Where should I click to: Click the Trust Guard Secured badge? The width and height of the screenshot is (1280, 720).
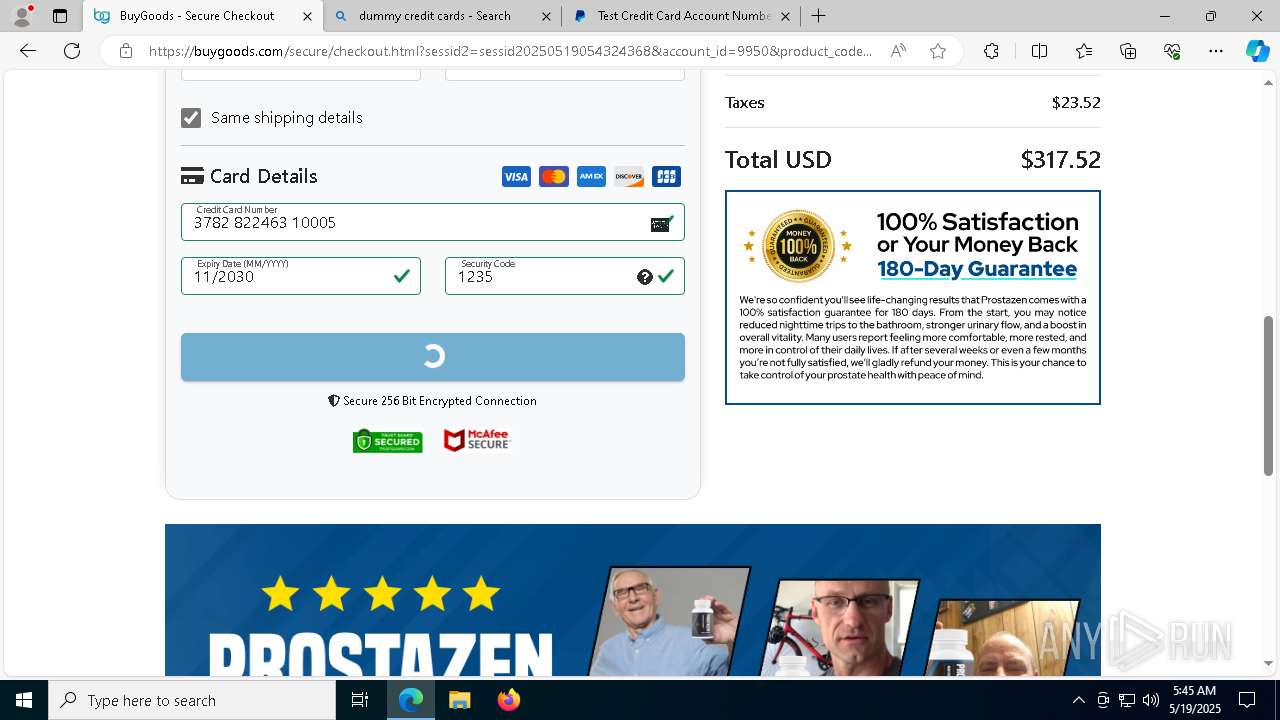388,441
